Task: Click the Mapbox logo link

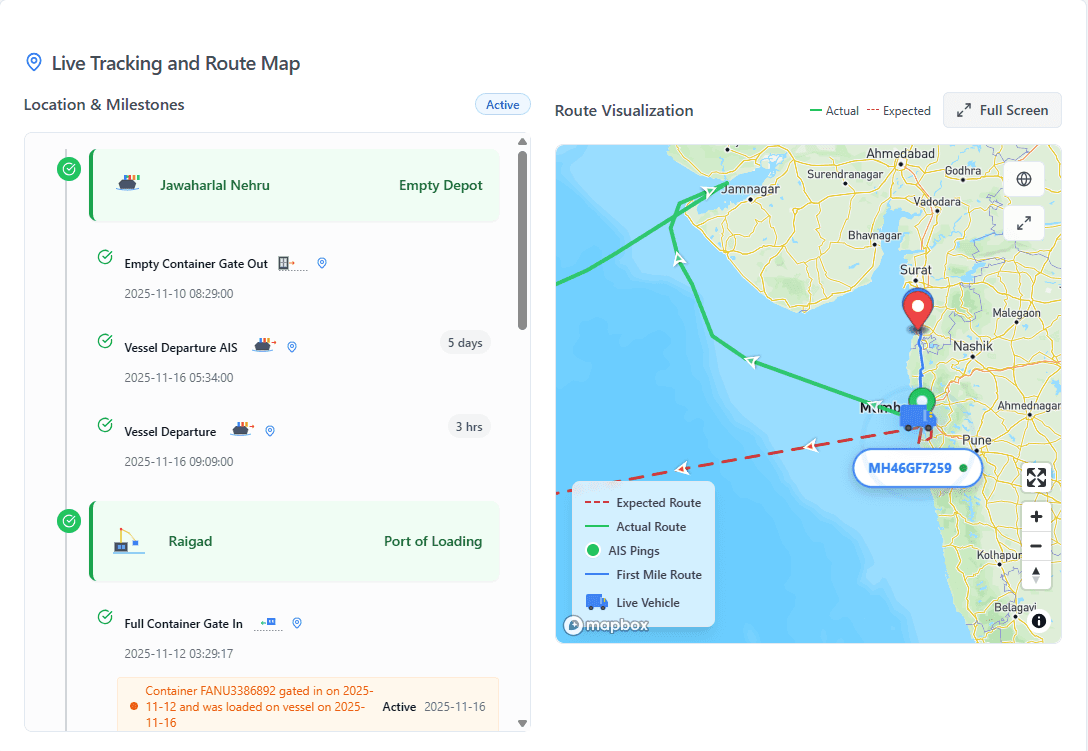Action: pyautogui.click(x=606, y=625)
